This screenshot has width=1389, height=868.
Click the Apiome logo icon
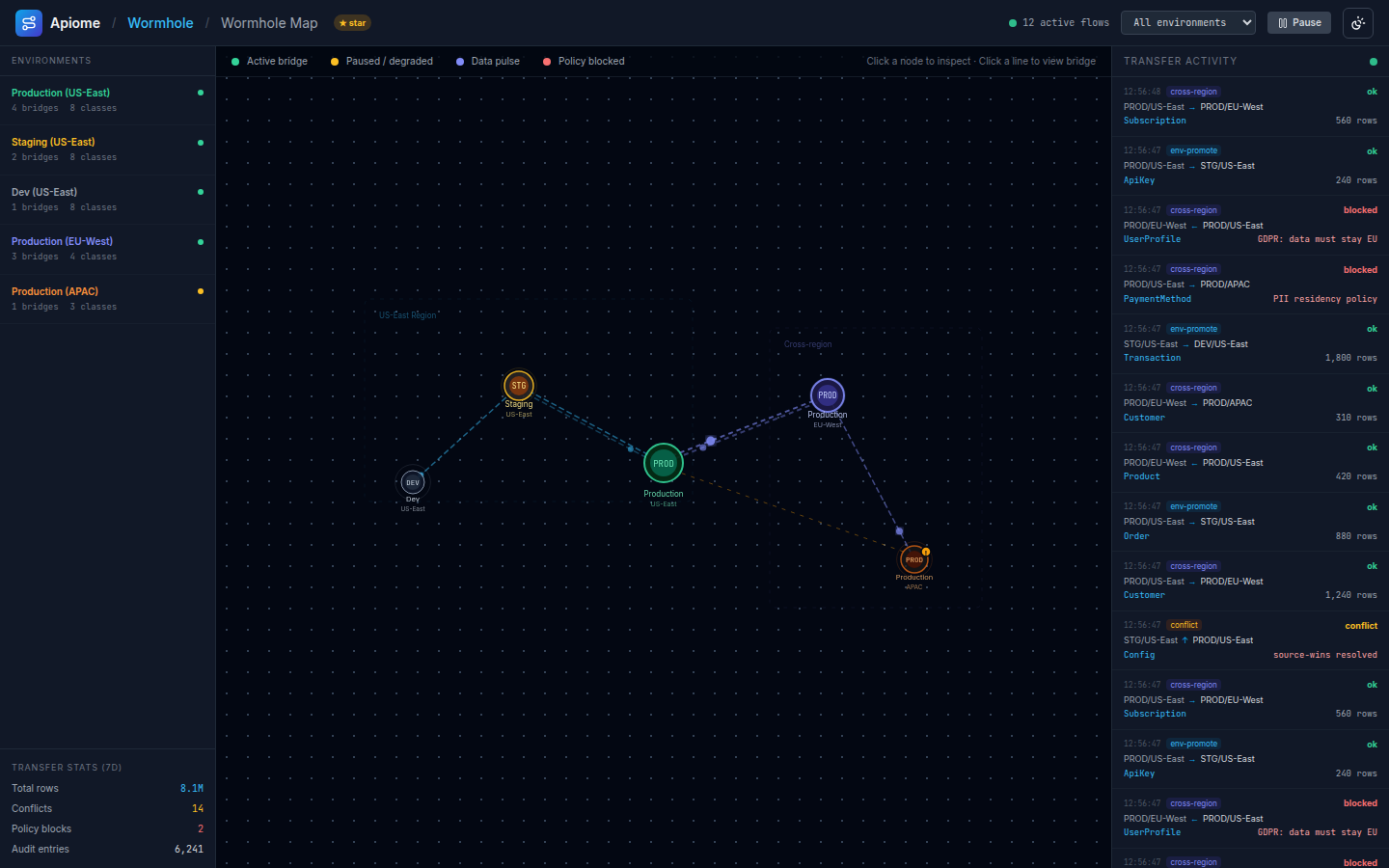29,23
